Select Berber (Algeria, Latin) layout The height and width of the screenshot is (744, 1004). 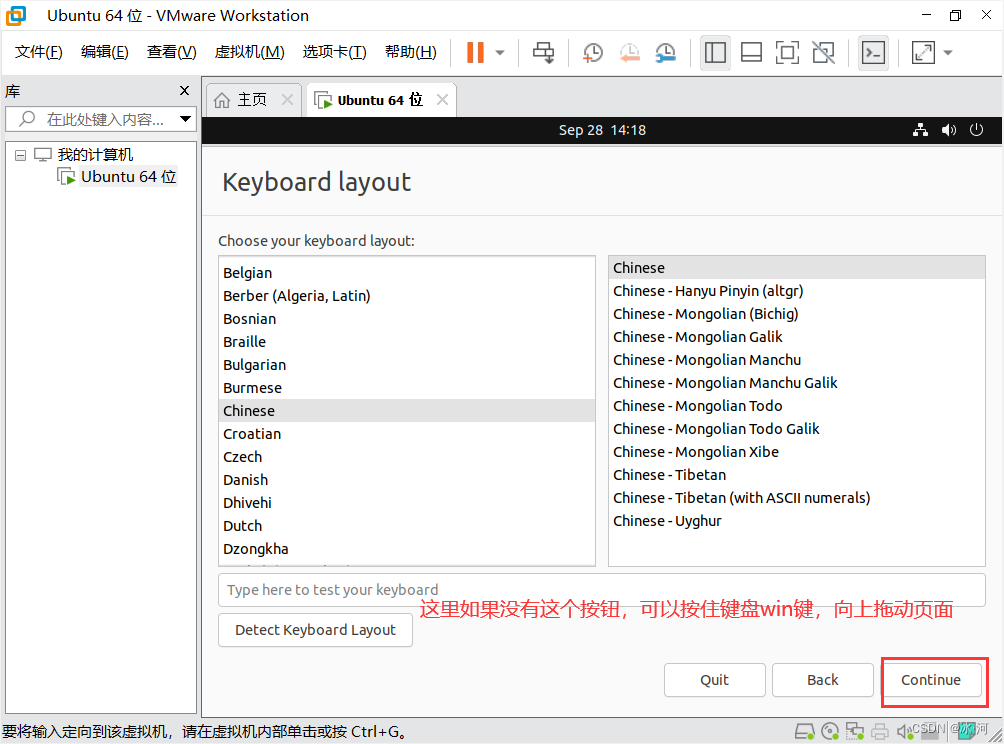point(407,296)
